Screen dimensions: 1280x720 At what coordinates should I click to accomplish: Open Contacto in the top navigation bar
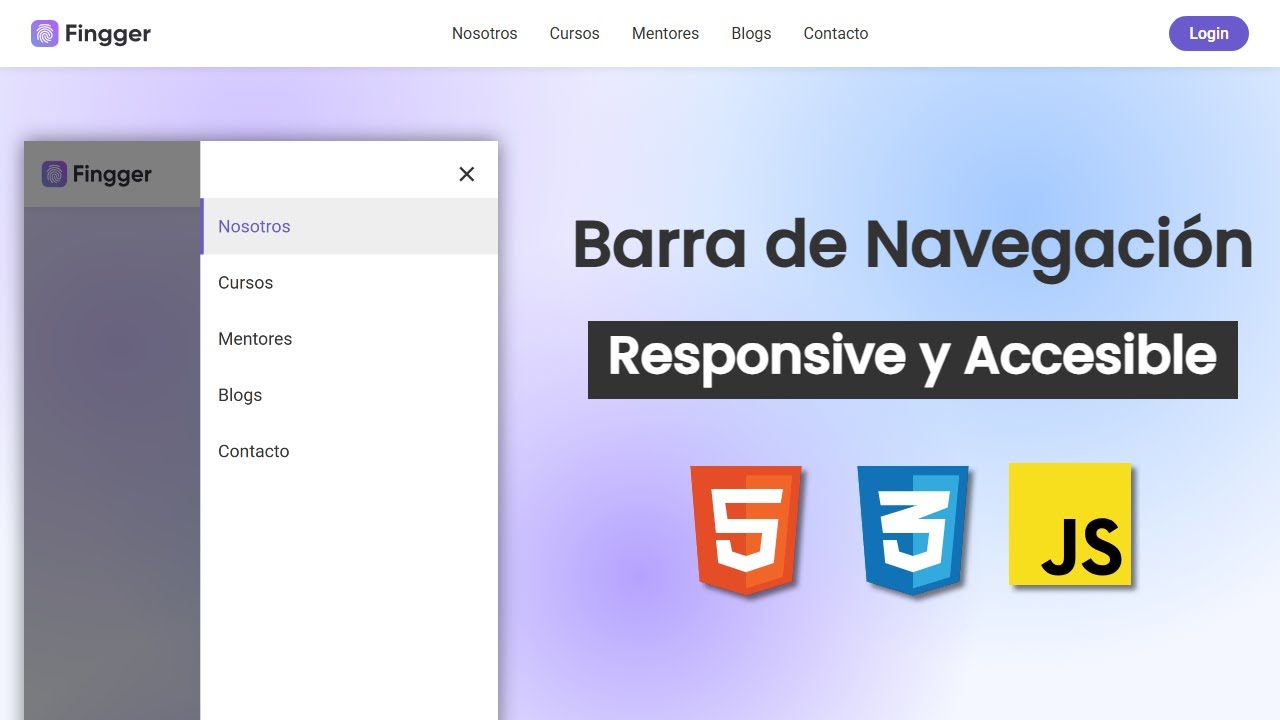836,33
